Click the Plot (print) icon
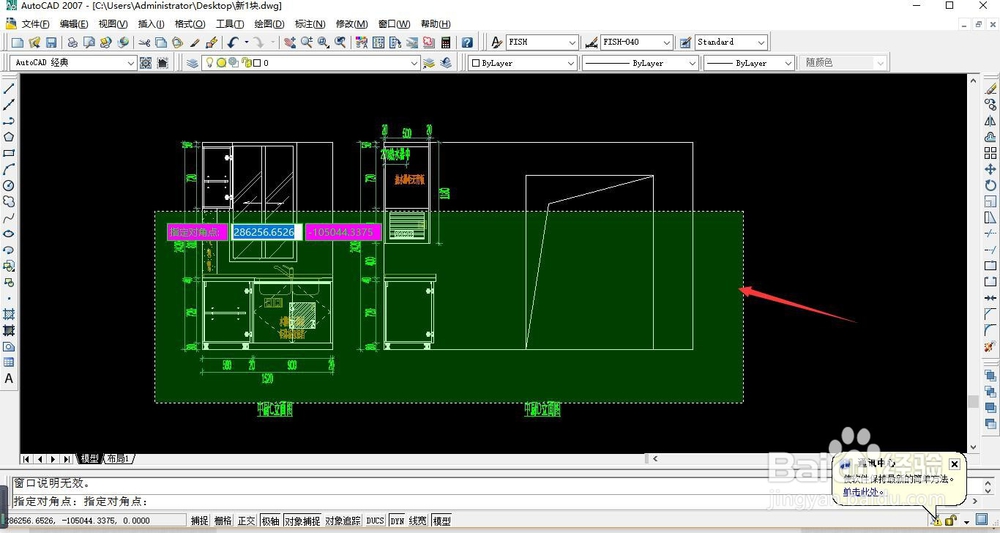The width and height of the screenshot is (1000, 533). pyautogui.click(x=72, y=43)
